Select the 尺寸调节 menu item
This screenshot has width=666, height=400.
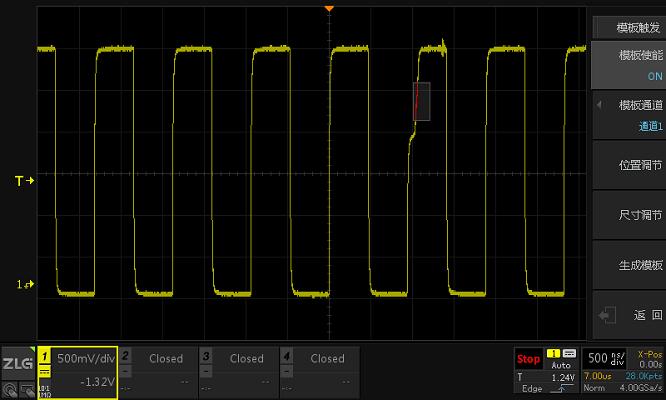627,215
